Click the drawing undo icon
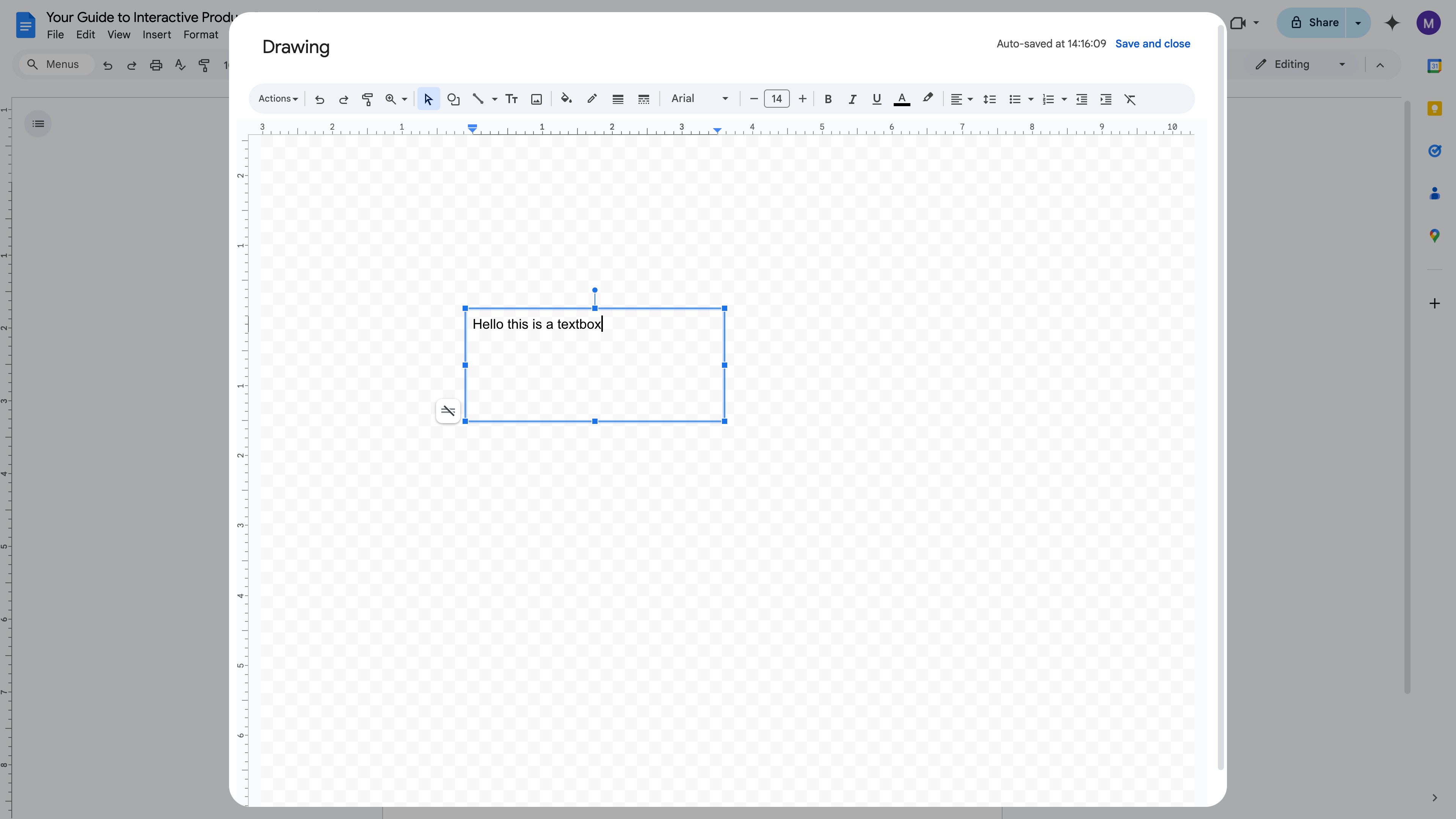Viewport: 1456px width, 819px height. click(319, 99)
